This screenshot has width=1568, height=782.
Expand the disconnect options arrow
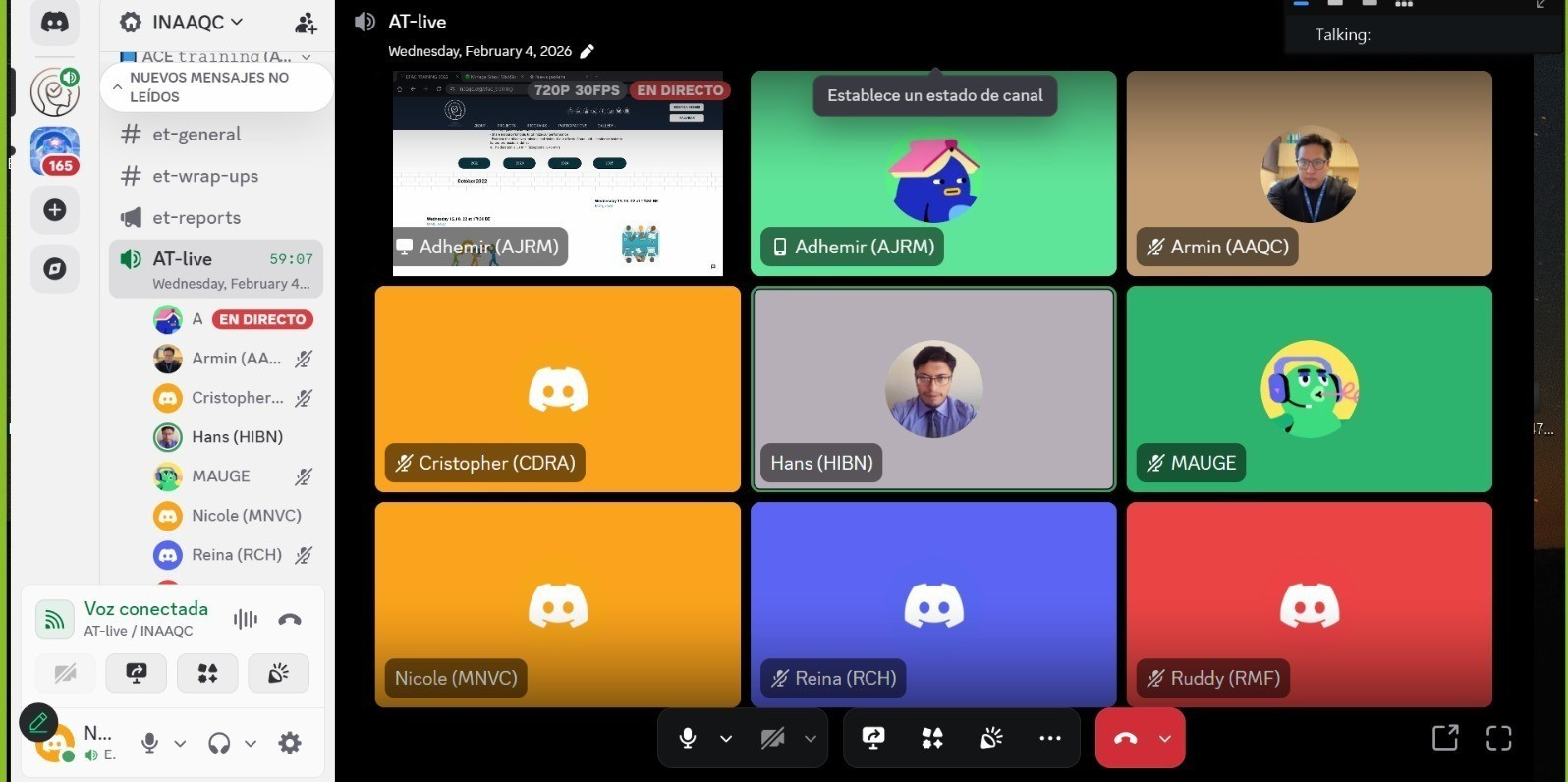click(1165, 738)
